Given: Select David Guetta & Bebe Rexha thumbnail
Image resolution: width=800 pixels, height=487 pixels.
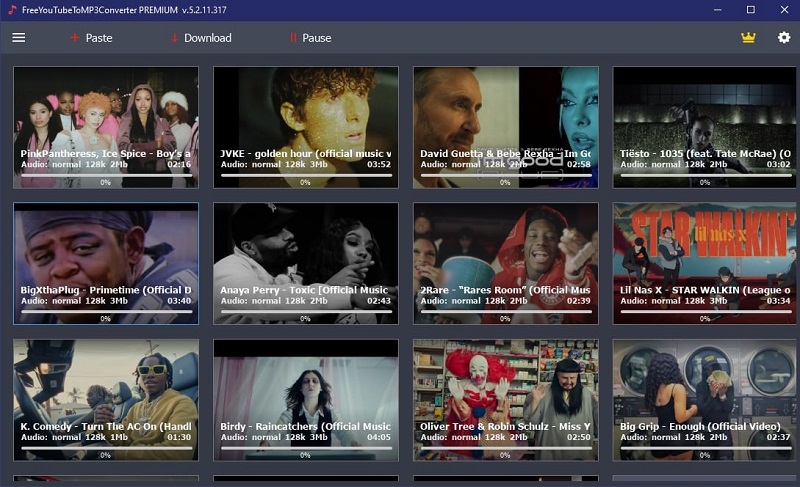Looking at the screenshot, I should [x=506, y=127].
